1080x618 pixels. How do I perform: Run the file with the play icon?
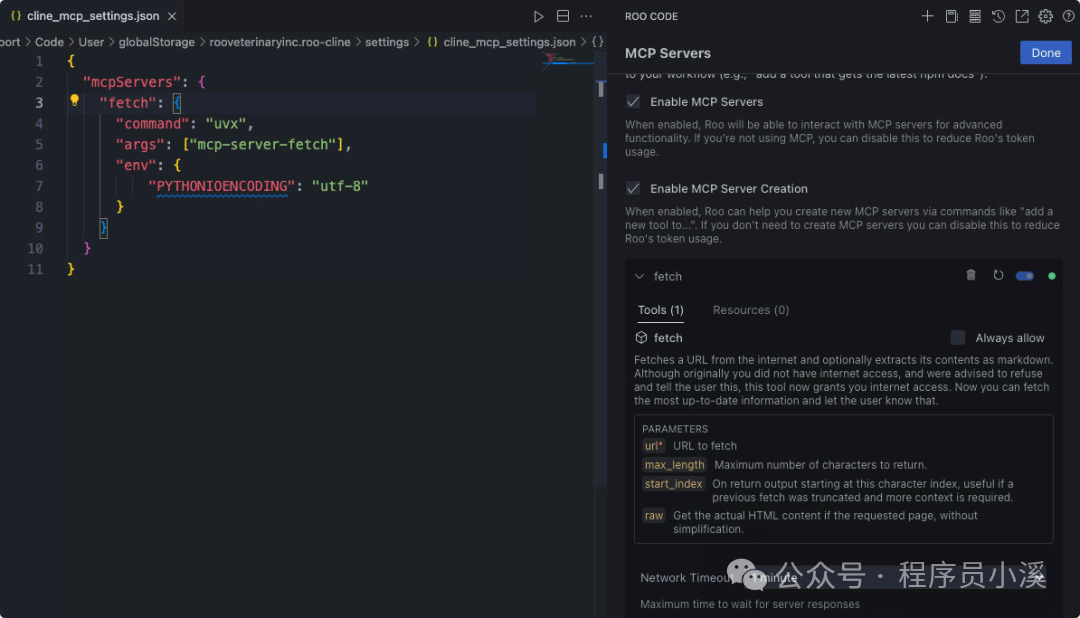[538, 17]
